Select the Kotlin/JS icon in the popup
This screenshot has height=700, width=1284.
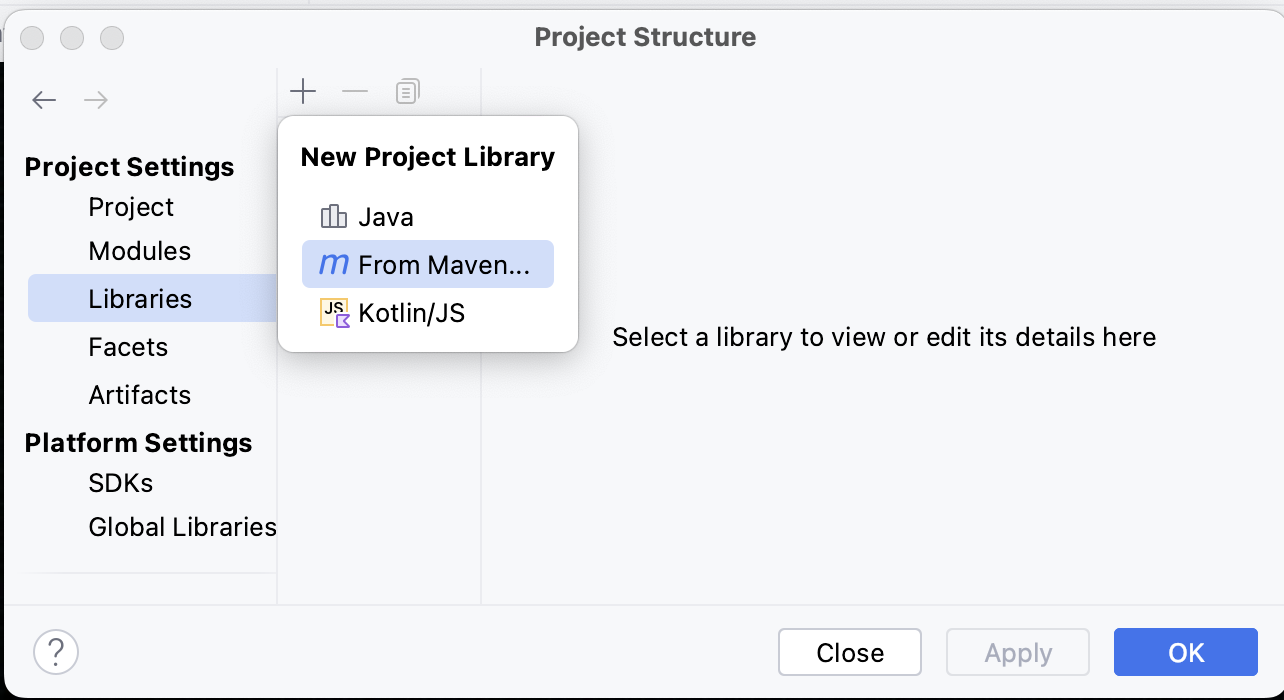pyautogui.click(x=335, y=312)
